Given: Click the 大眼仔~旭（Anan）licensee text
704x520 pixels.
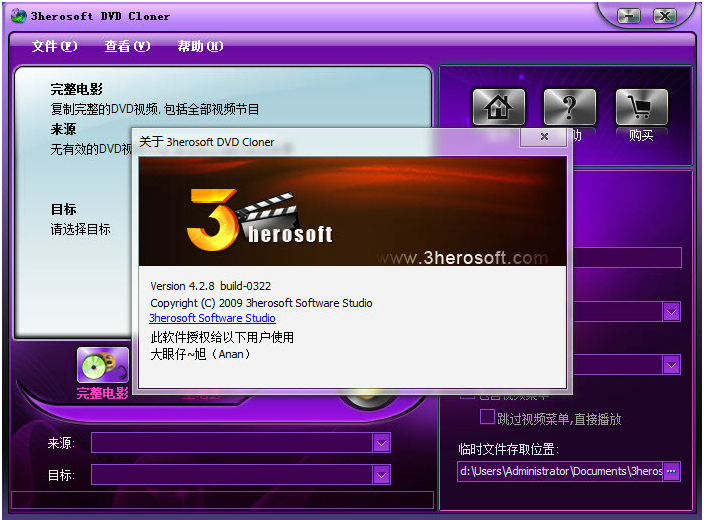Looking at the screenshot, I should pyautogui.click(x=200, y=354).
